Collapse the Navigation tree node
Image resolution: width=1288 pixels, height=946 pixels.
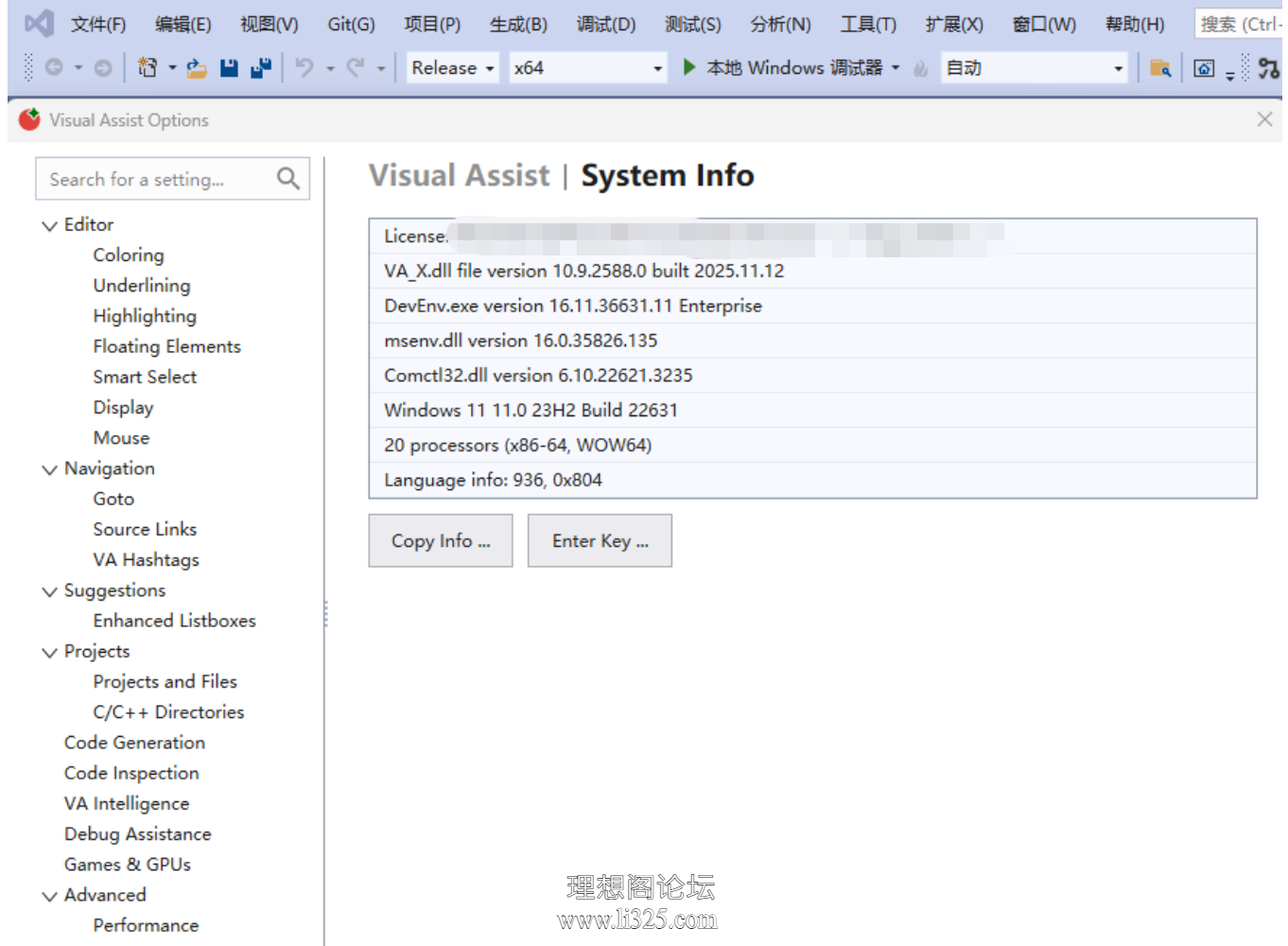coord(49,469)
